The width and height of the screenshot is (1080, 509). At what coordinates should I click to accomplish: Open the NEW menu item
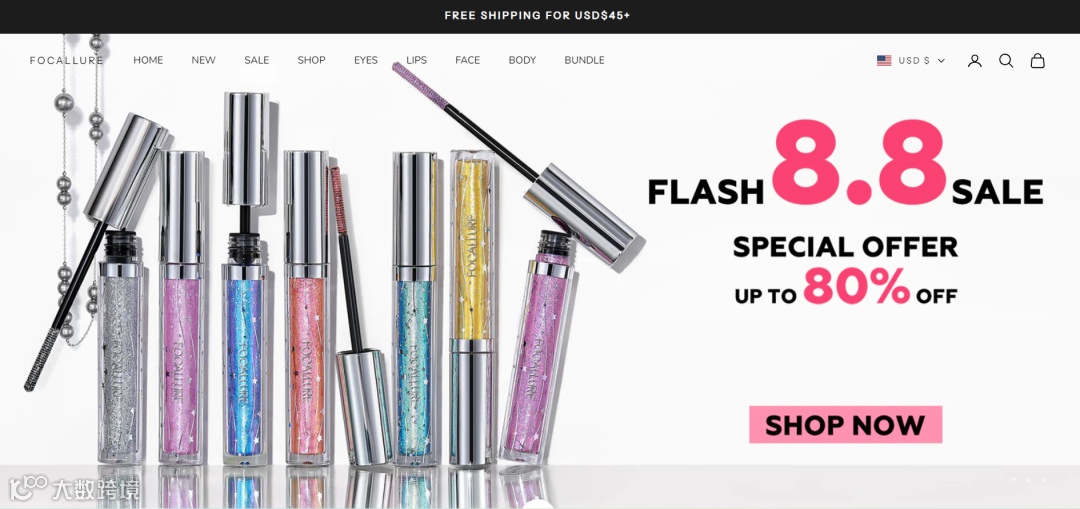coord(203,61)
